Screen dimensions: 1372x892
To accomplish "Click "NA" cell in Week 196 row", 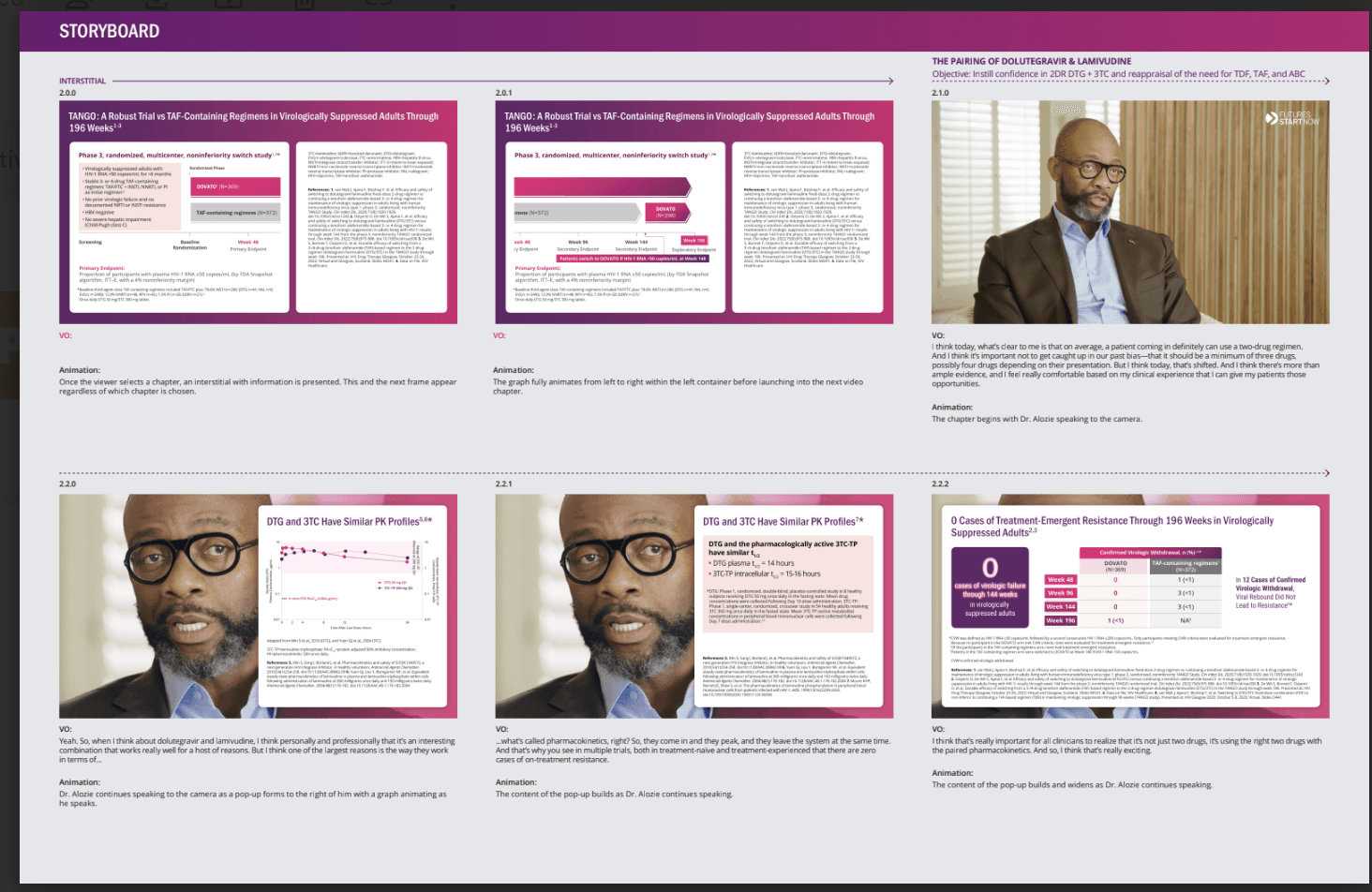I will (1186, 620).
